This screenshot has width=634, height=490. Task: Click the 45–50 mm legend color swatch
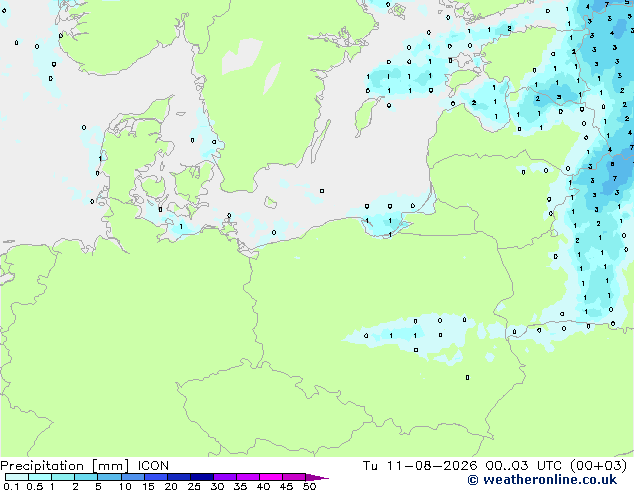[294, 477]
